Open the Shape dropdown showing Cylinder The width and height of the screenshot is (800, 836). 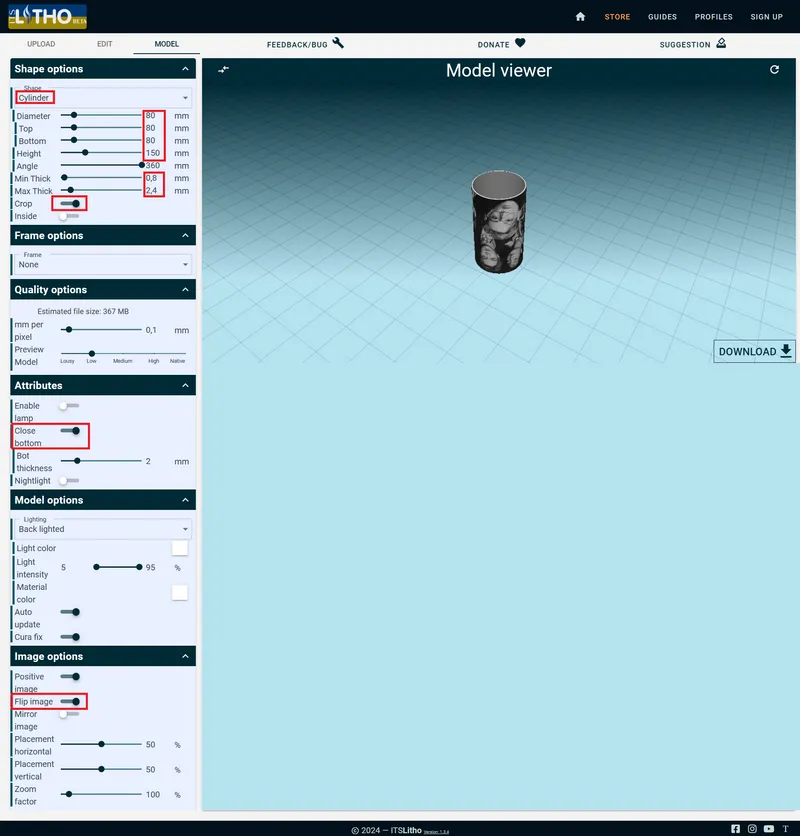point(102,98)
